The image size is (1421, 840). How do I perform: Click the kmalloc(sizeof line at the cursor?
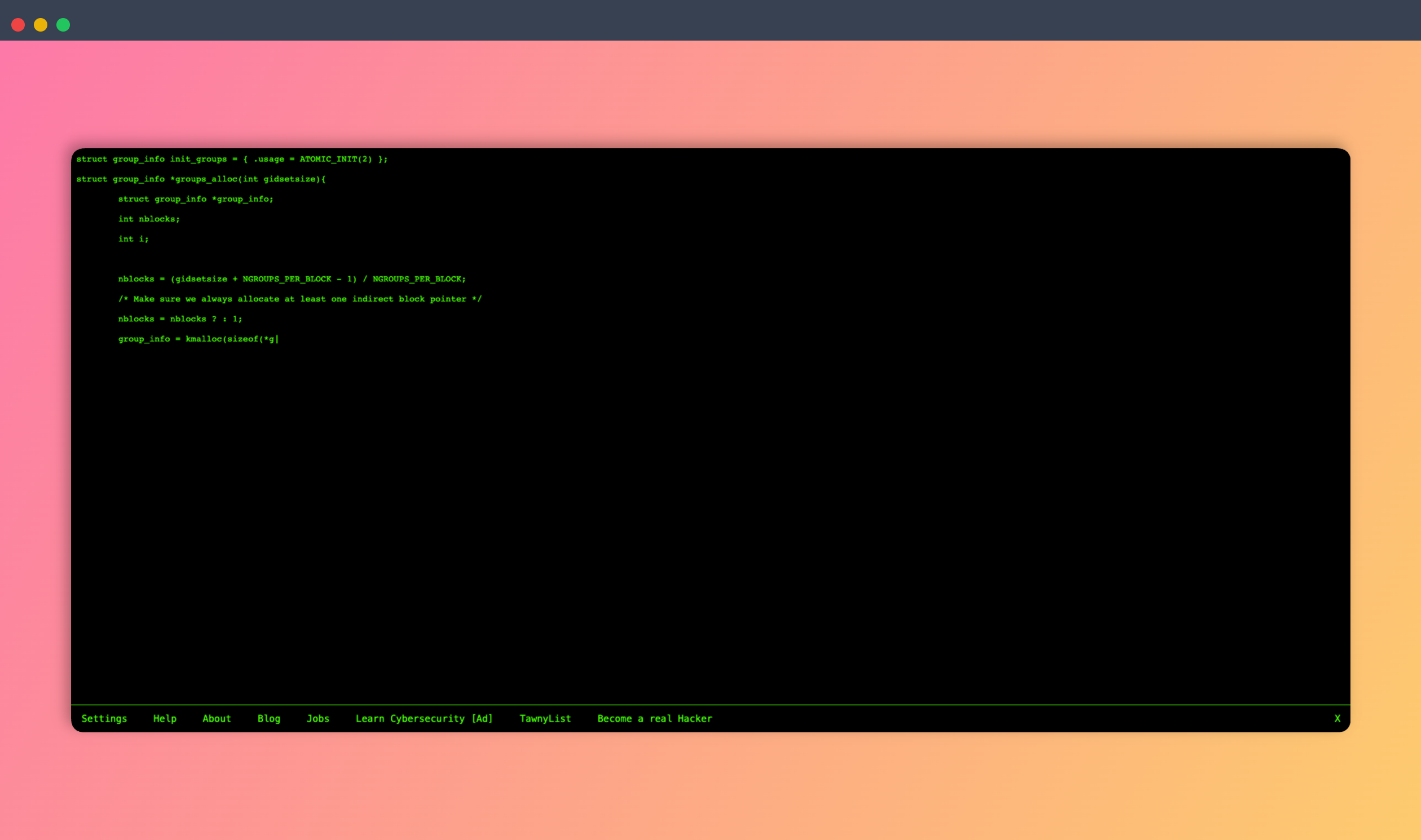coord(198,339)
